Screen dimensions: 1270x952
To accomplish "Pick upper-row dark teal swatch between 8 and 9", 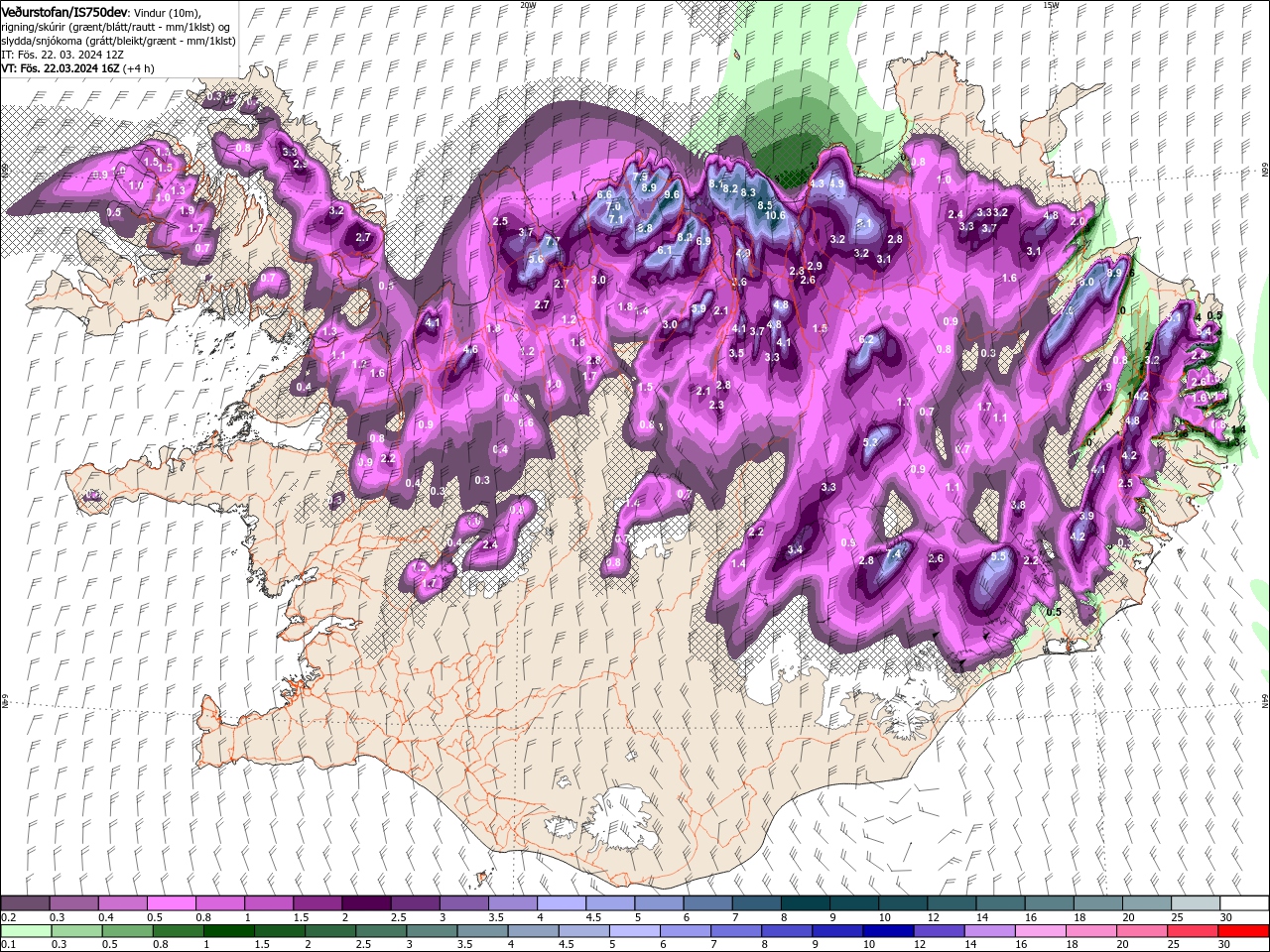I will [804, 902].
